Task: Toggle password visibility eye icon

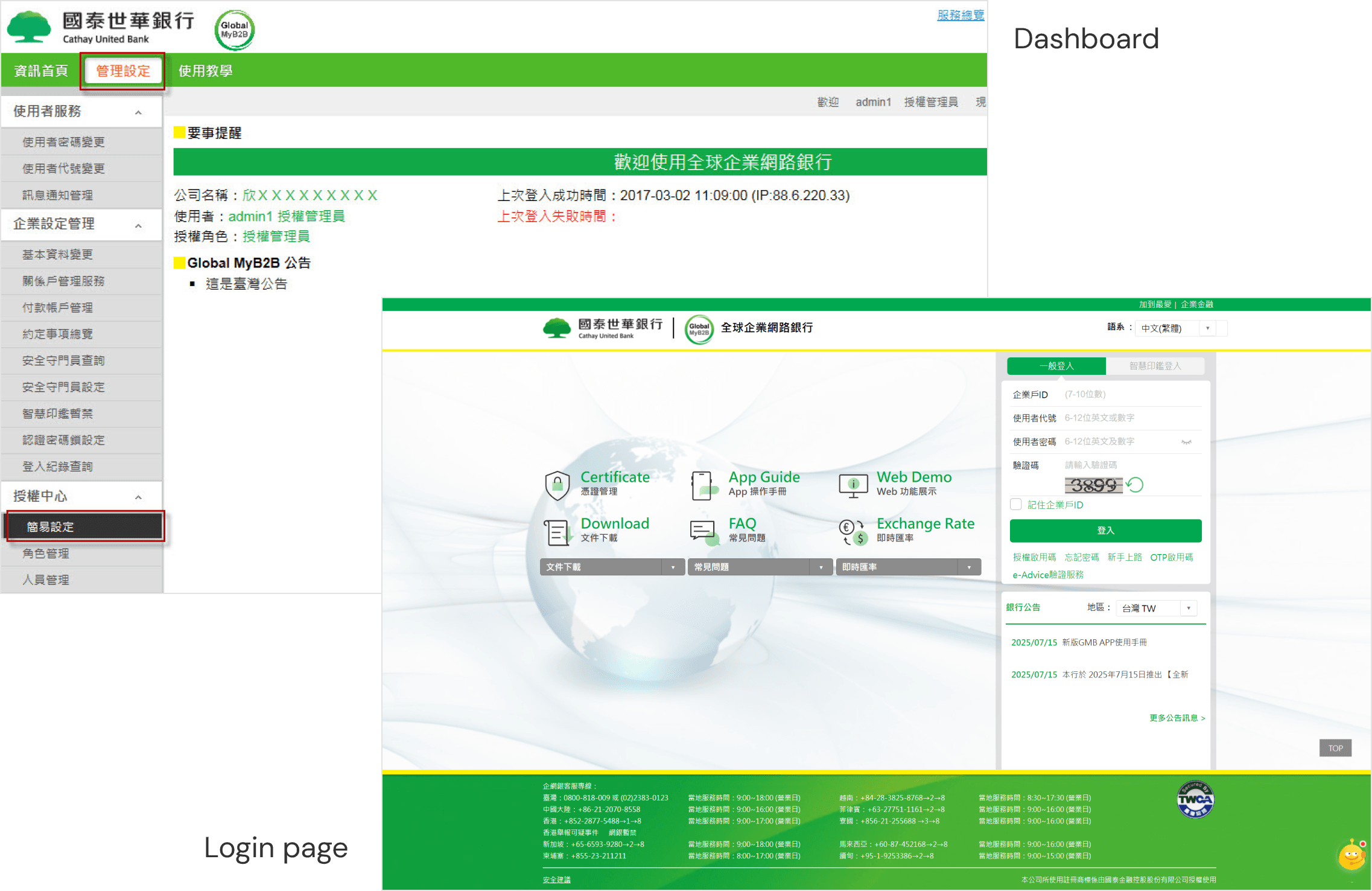Action: tap(1186, 442)
